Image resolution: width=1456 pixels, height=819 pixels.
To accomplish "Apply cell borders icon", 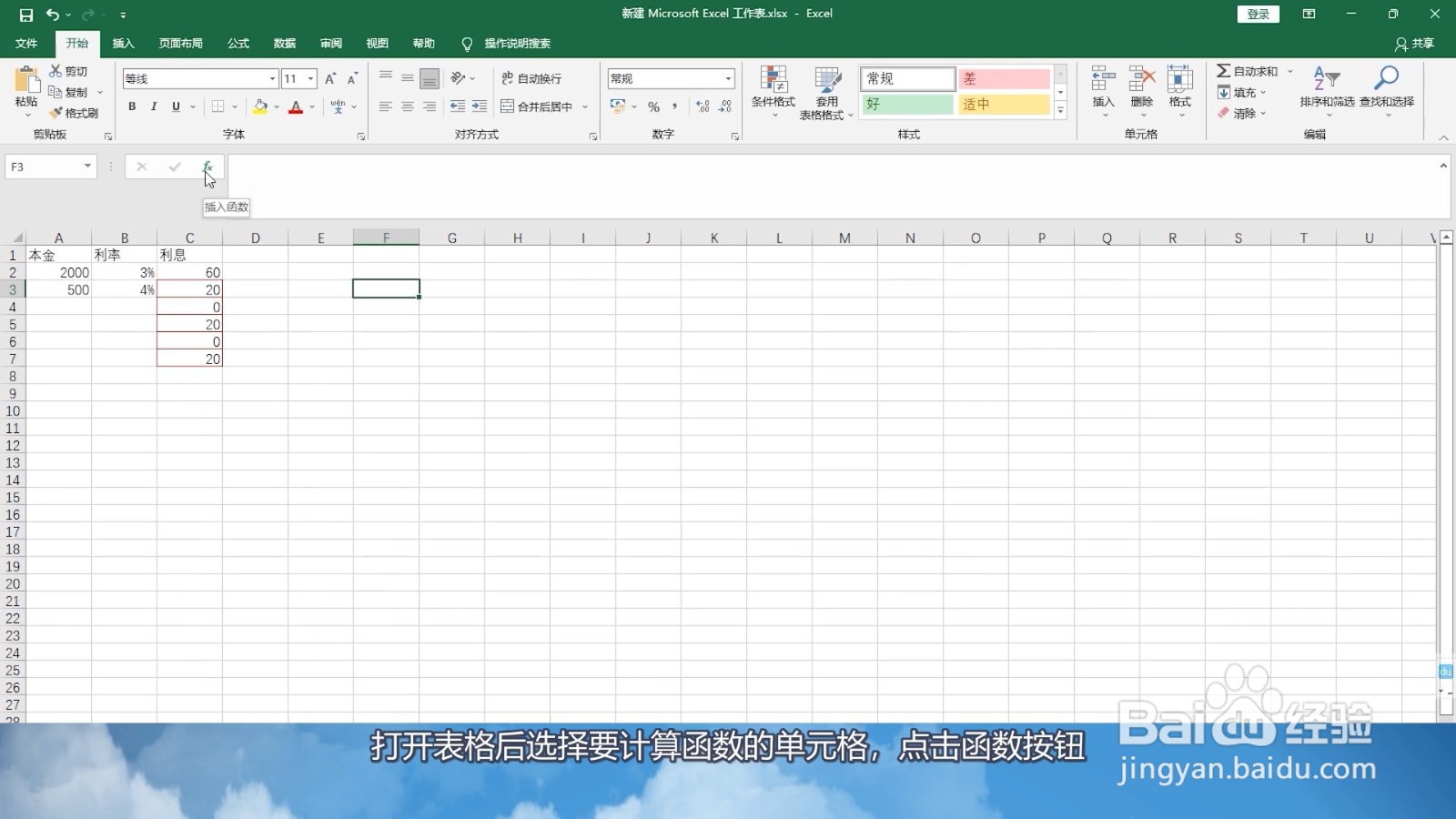I will (x=217, y=106).
